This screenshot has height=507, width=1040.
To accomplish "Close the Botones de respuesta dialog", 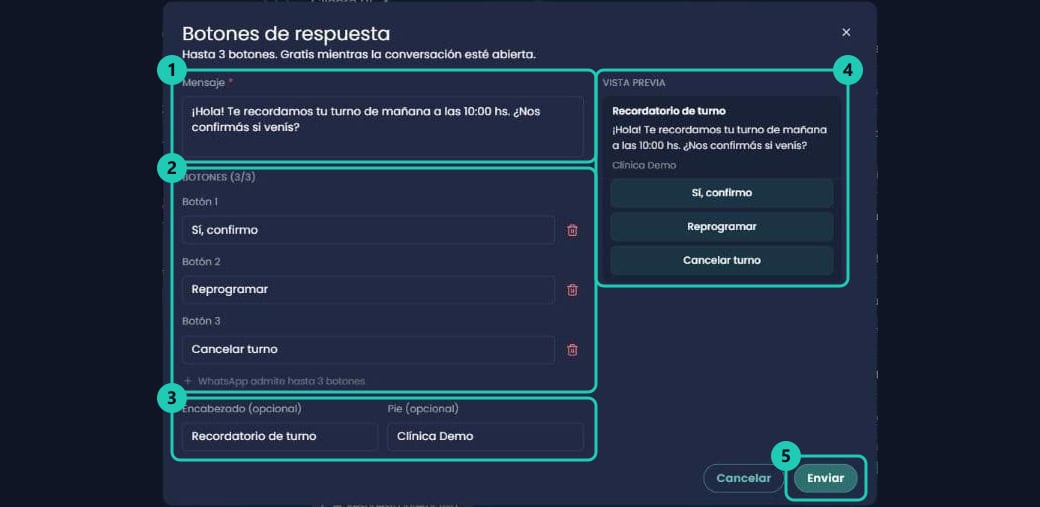I will [846, 32].
